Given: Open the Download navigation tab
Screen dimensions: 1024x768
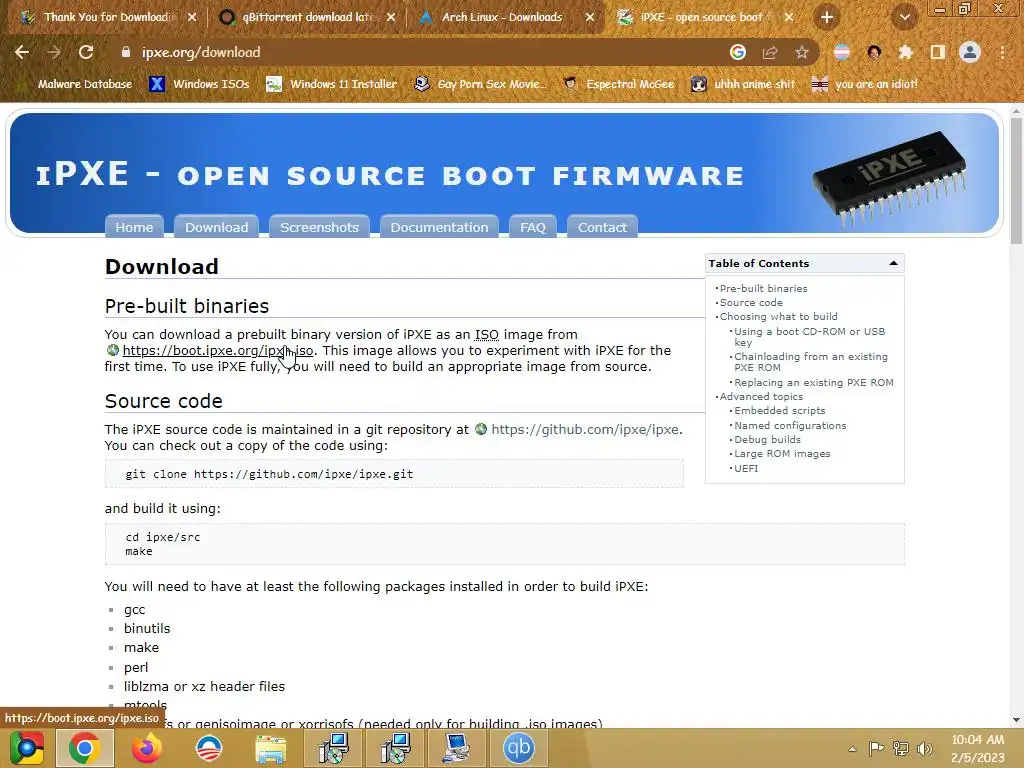Looking at the screenshot, I should click(216, 227).
